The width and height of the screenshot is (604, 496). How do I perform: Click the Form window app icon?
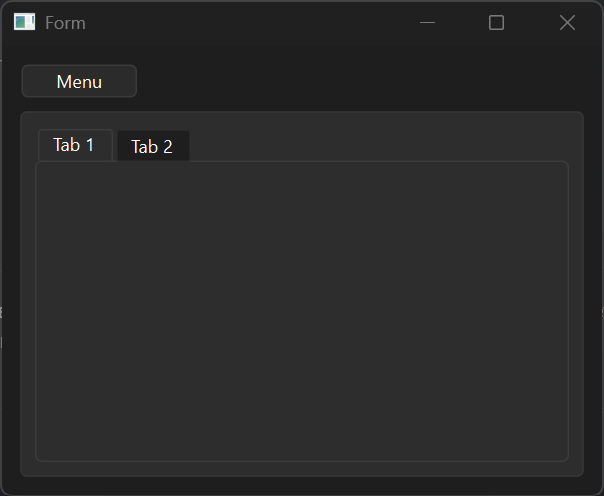[x=24, y=23]
